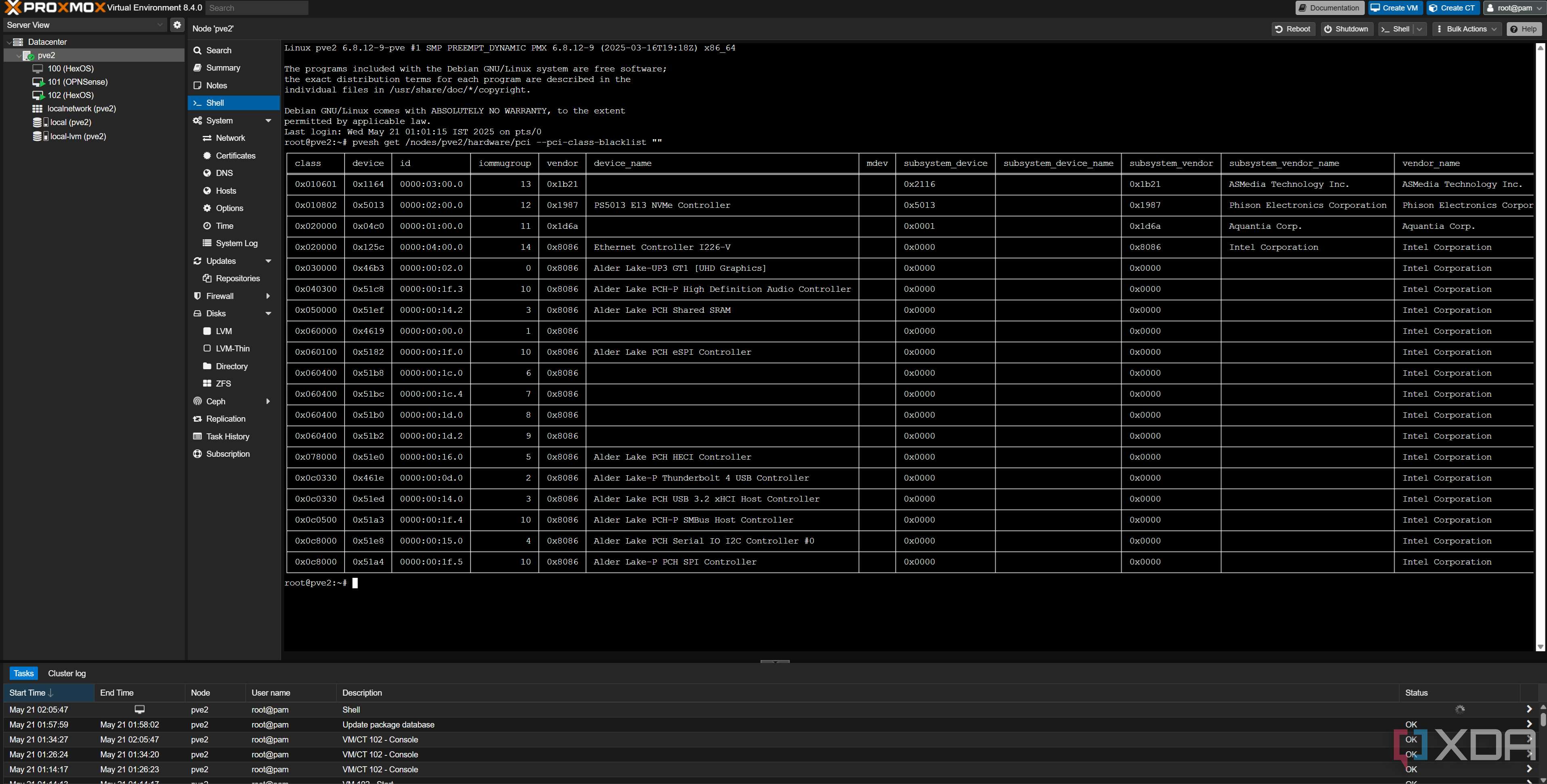The image size is (1547, 784).
Task: Click the Documentation button
Action: 1329,8
